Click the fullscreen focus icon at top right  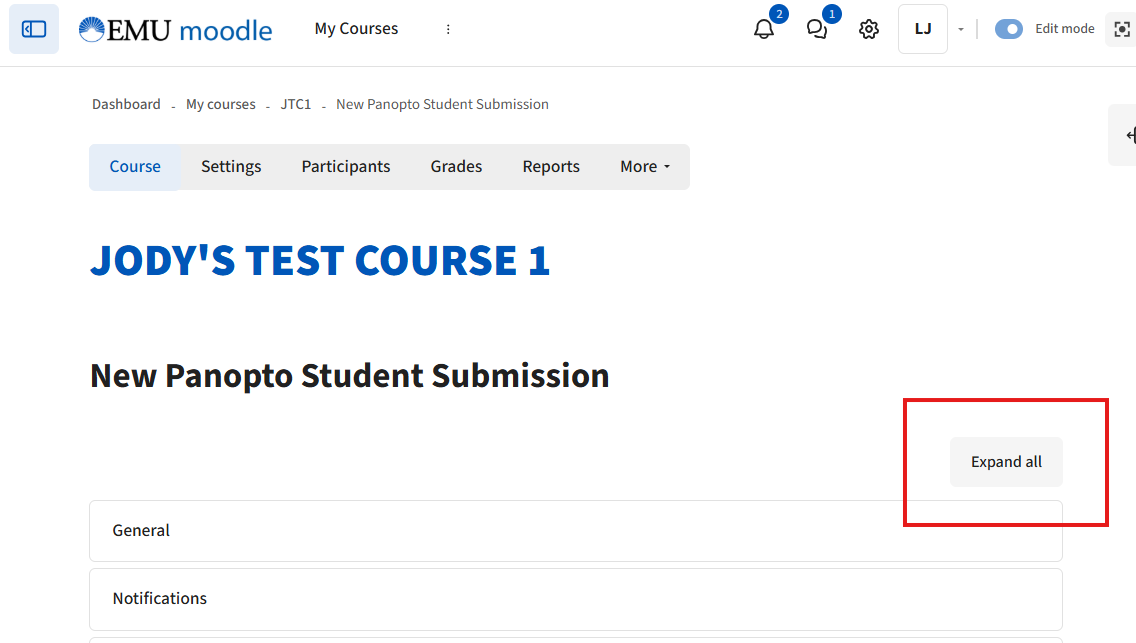pyautogui.click(x=1122, y=29)
